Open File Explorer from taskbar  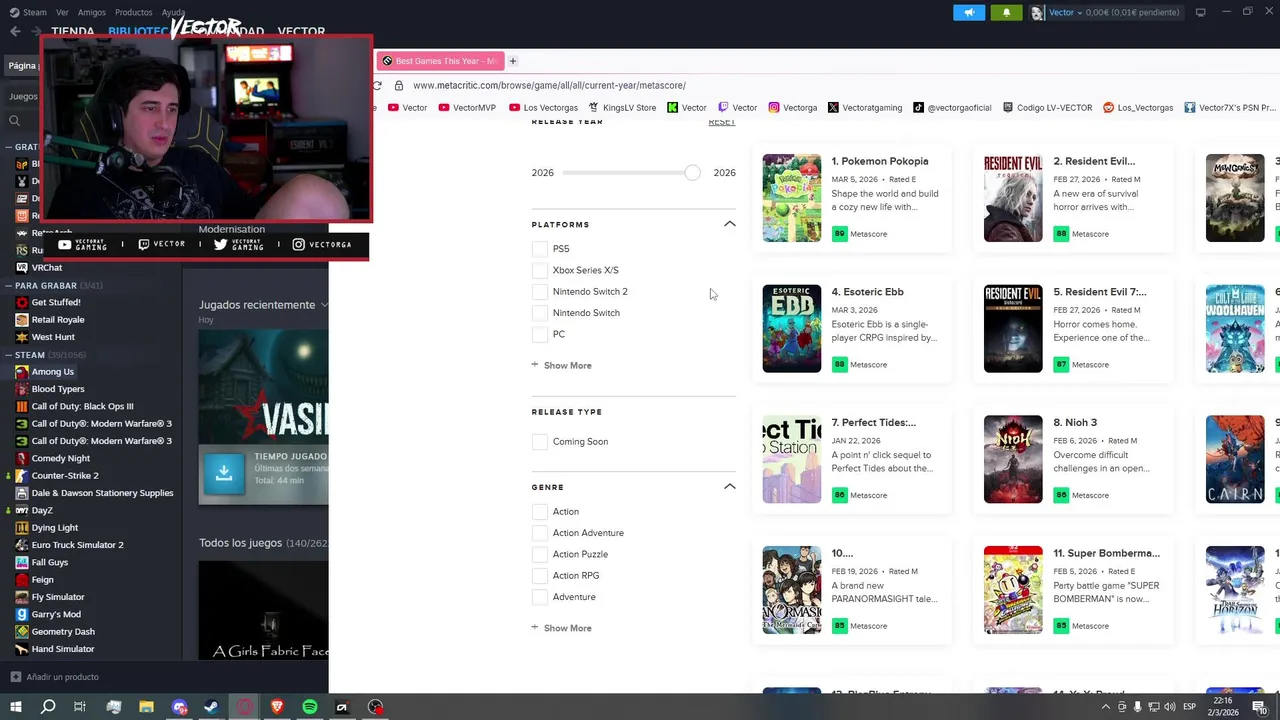146,707
